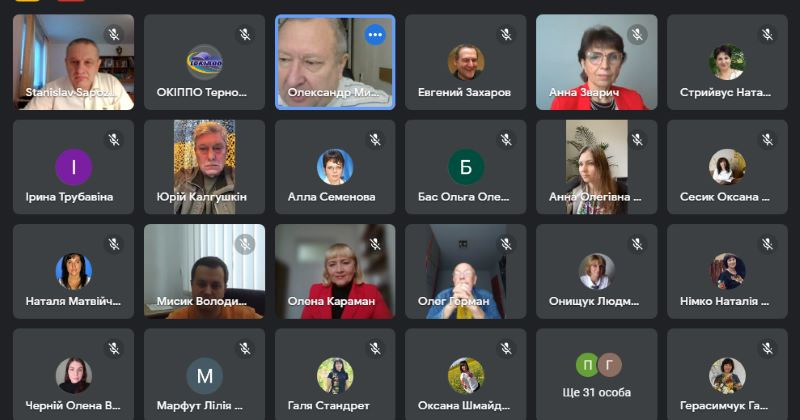The width and height of the screenshot is (800, 420).
Task: Open more options on Олександр's active tile
Action: coord(375,35)
